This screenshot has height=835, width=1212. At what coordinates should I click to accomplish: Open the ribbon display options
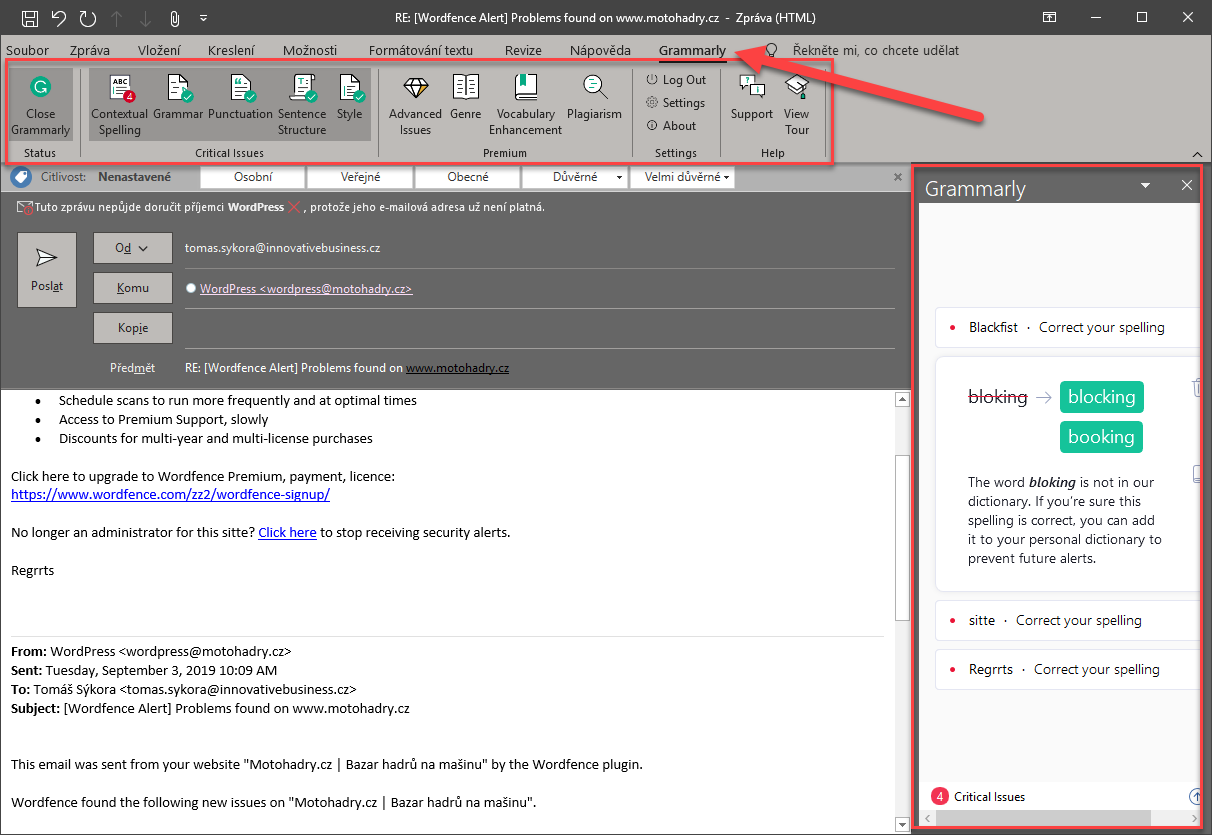click(x=1049, y=17)
